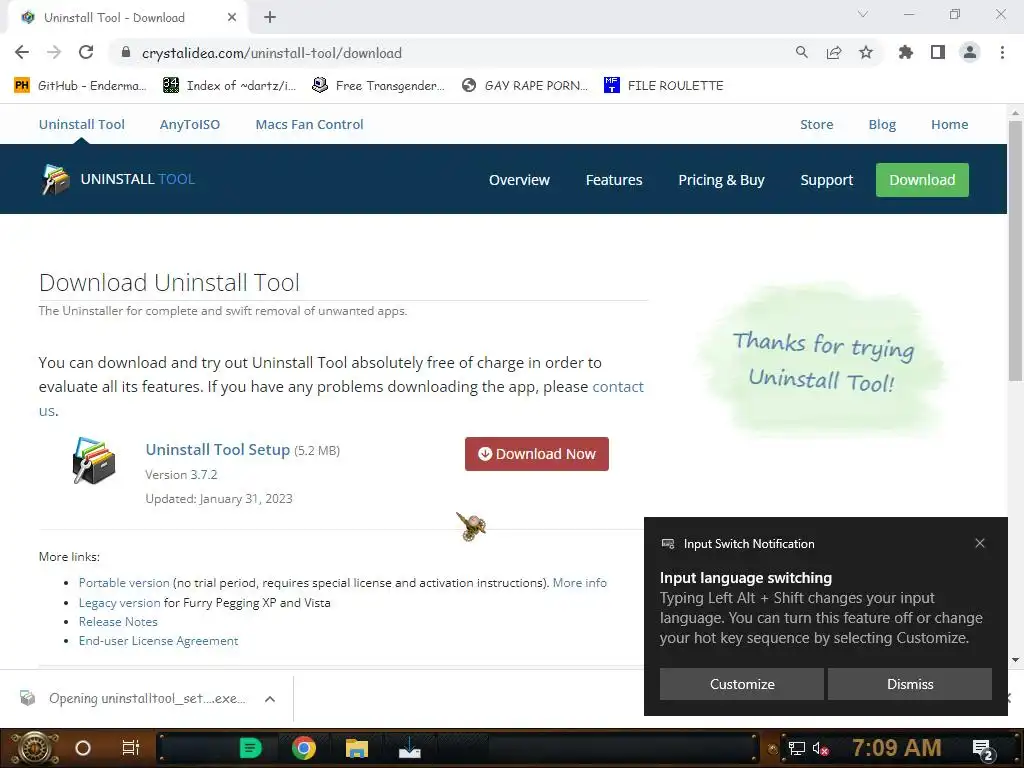Open the download arrow app on taskbar

(x=409, y=748)
